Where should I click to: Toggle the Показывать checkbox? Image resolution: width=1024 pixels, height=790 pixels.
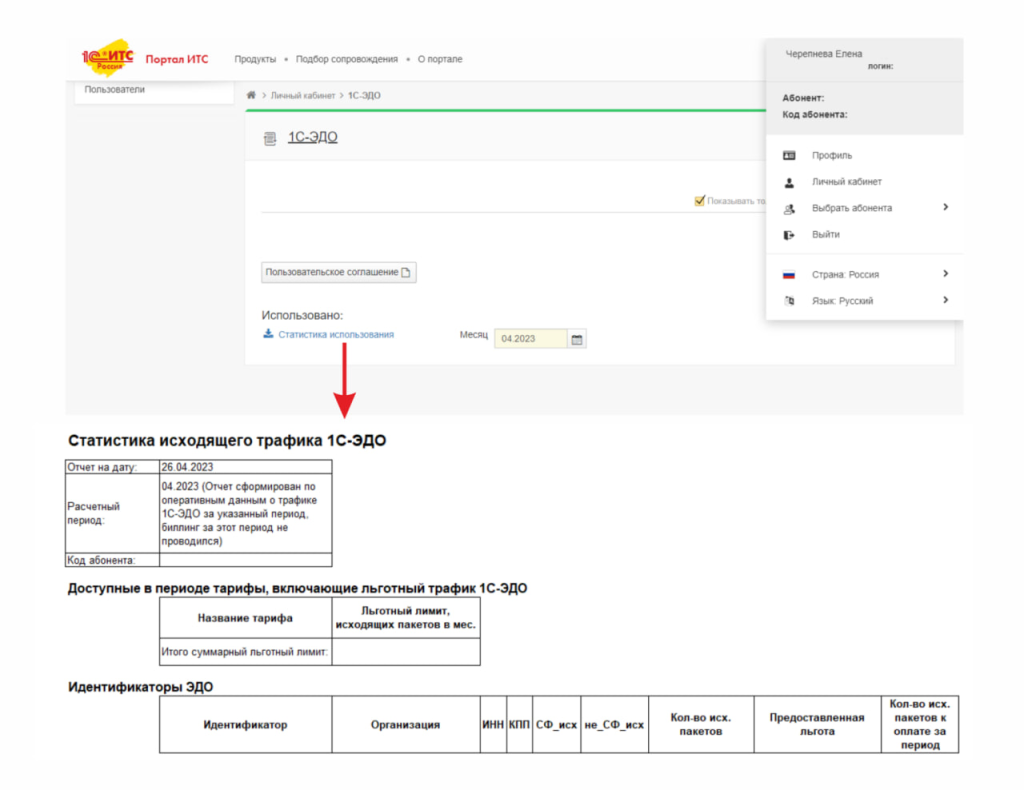pyautogui.click(x=699, y=200)
